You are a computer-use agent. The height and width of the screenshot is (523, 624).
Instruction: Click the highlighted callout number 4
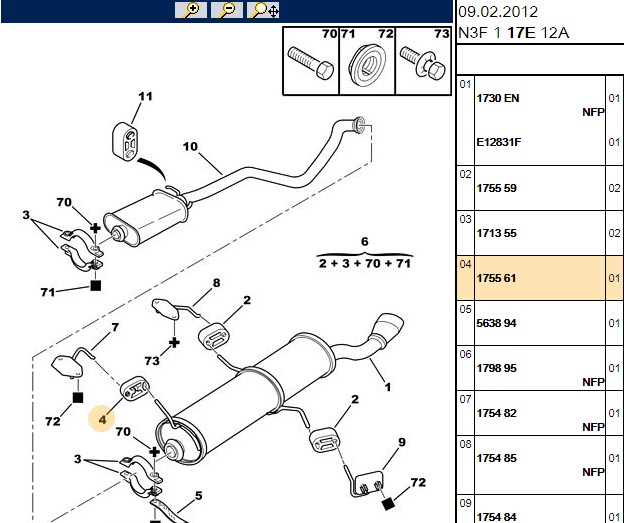click(x=103, y=419)
